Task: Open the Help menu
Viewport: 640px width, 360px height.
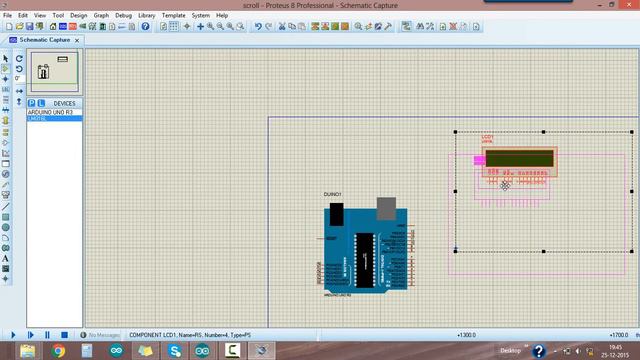Action: (222, 15)
